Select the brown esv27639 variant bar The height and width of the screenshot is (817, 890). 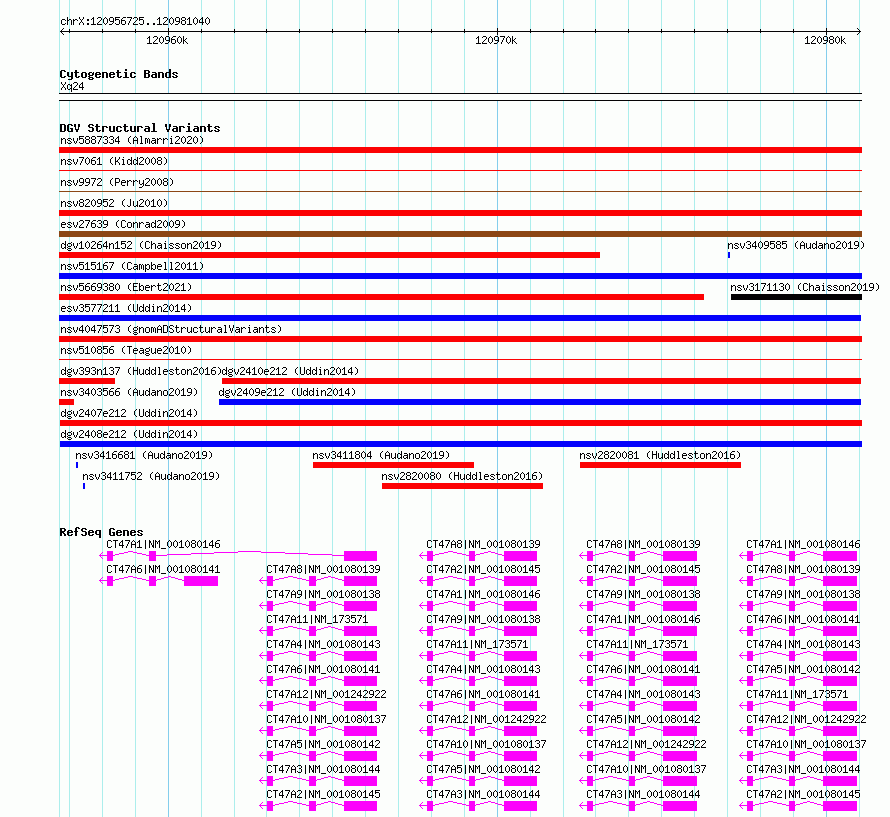pos(460,234)
